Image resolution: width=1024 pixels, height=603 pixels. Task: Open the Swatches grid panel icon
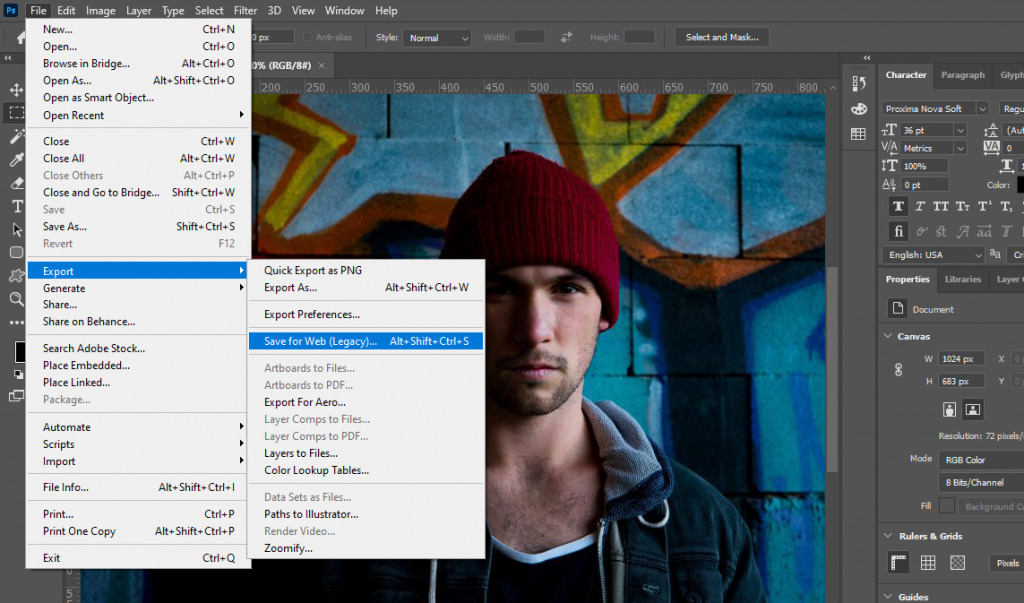[859, 134]
